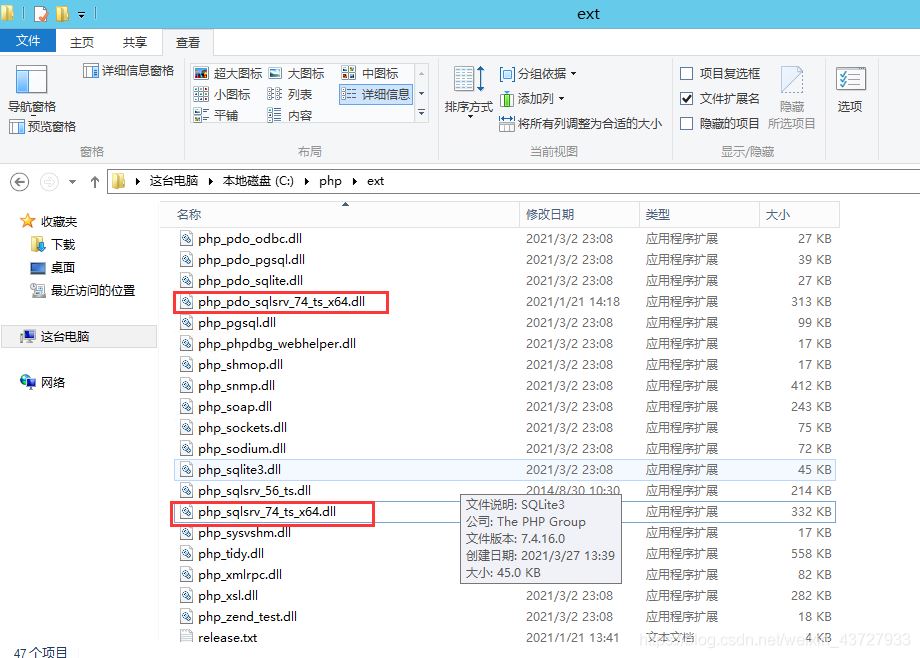Click the back navigation arrow

point(20,181)
